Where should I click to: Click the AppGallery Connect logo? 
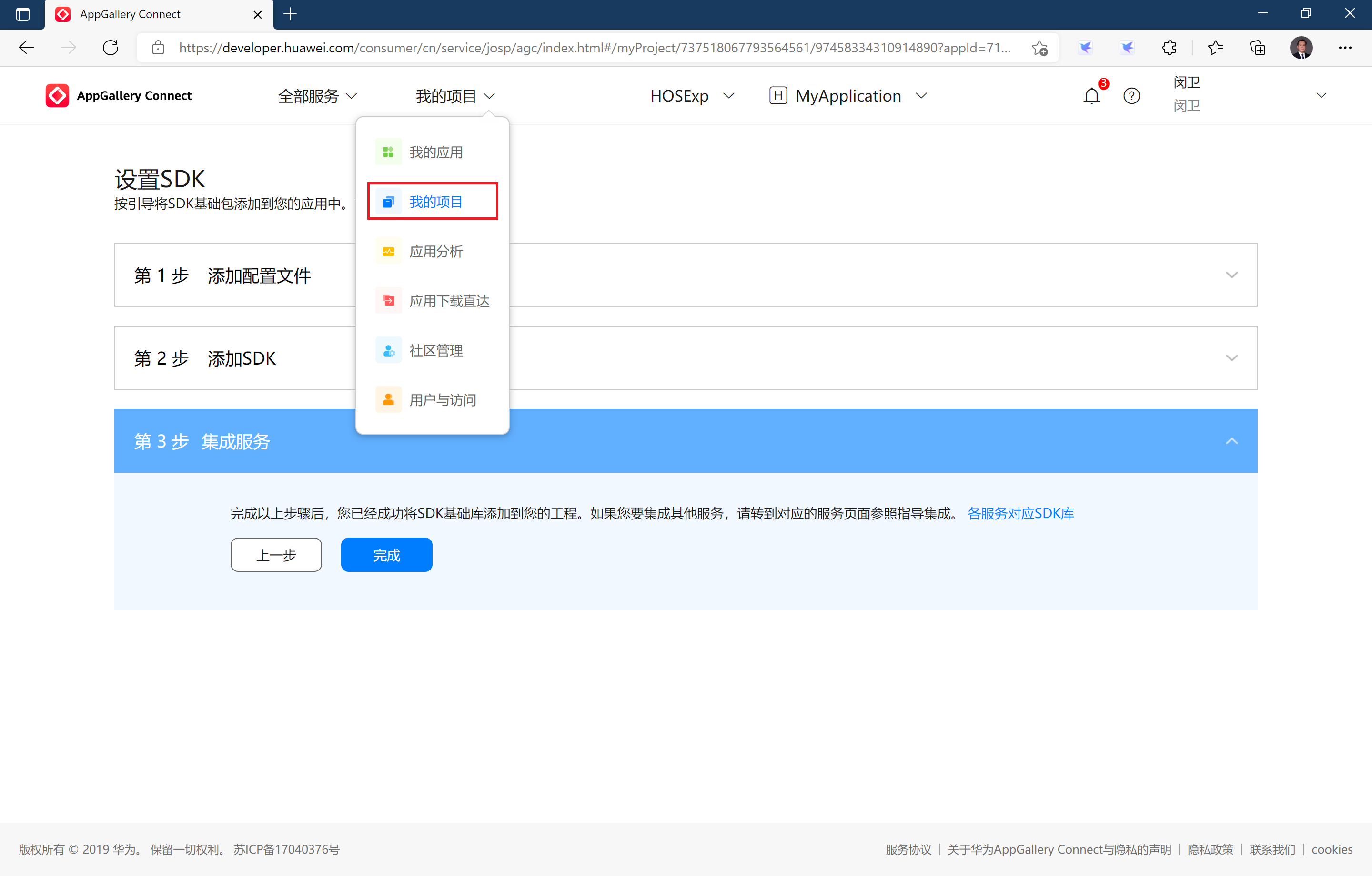coord(119,95)
